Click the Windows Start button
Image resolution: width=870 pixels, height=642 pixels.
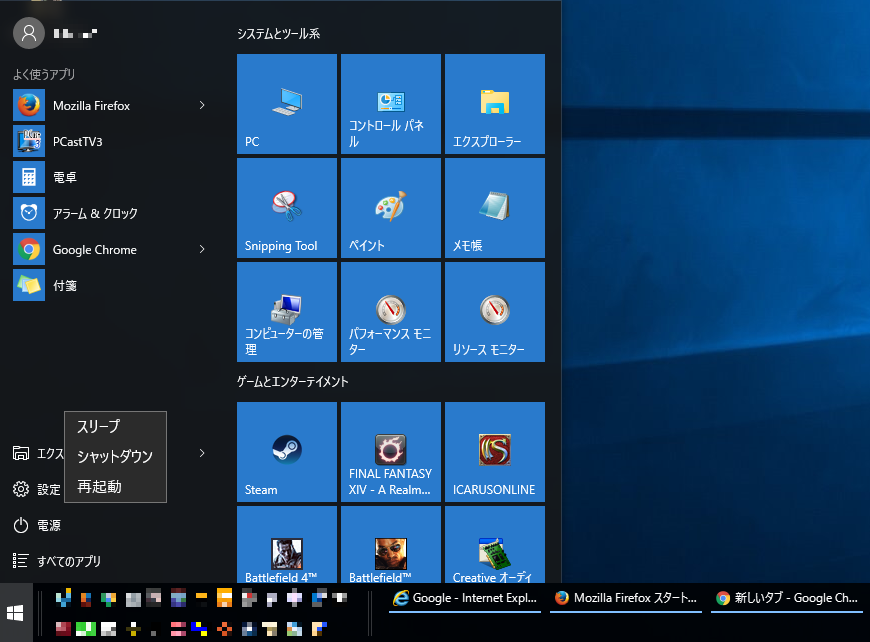coord(16,613)
